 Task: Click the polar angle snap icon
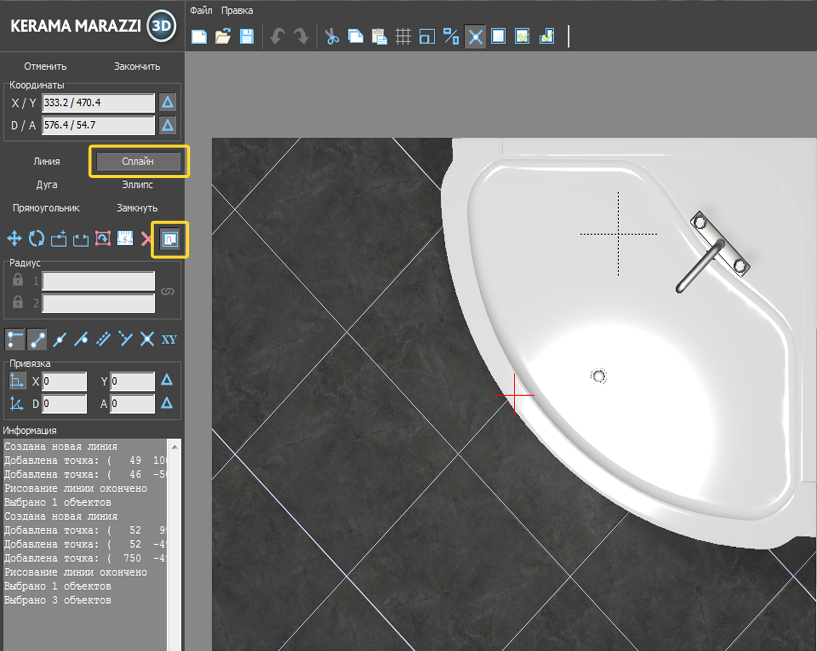click(17, 403)
